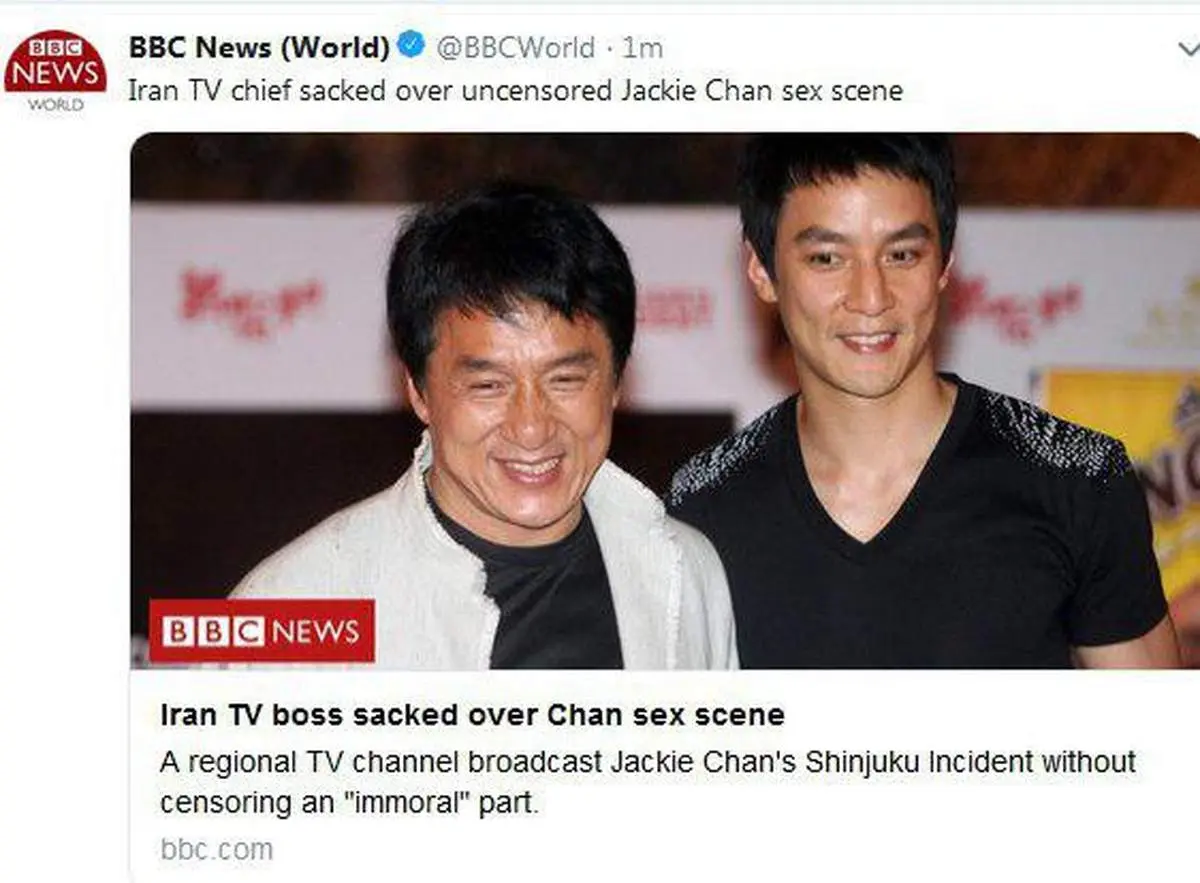Click the BBC News World profile avatar

click(x=55, y=71)
